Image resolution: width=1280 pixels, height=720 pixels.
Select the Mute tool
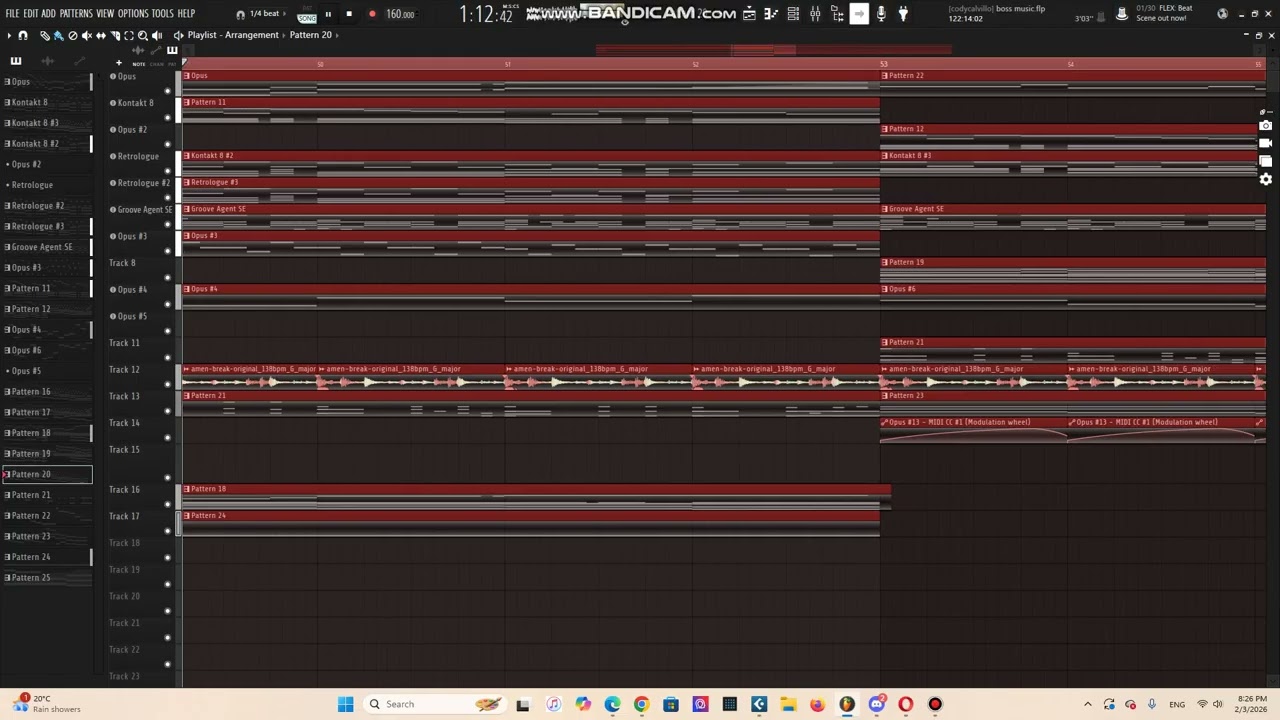[87, 35]
